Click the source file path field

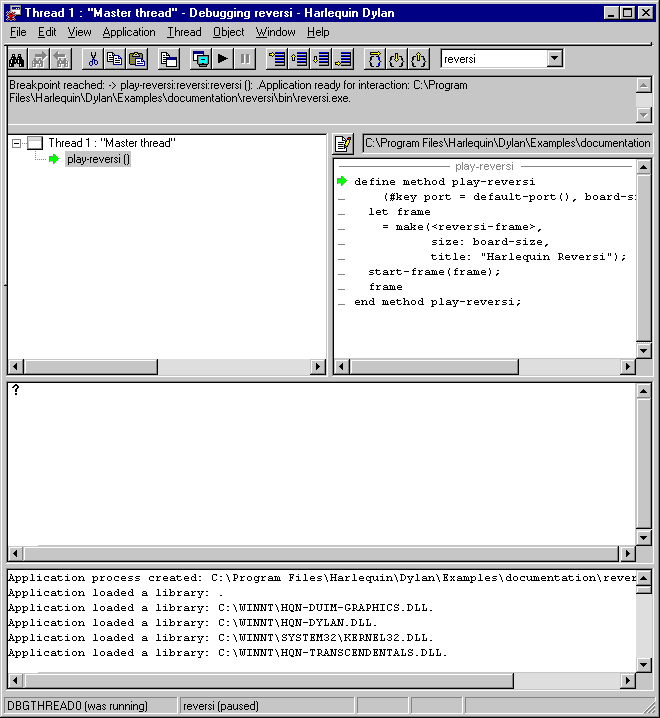[x=507, y=143]
